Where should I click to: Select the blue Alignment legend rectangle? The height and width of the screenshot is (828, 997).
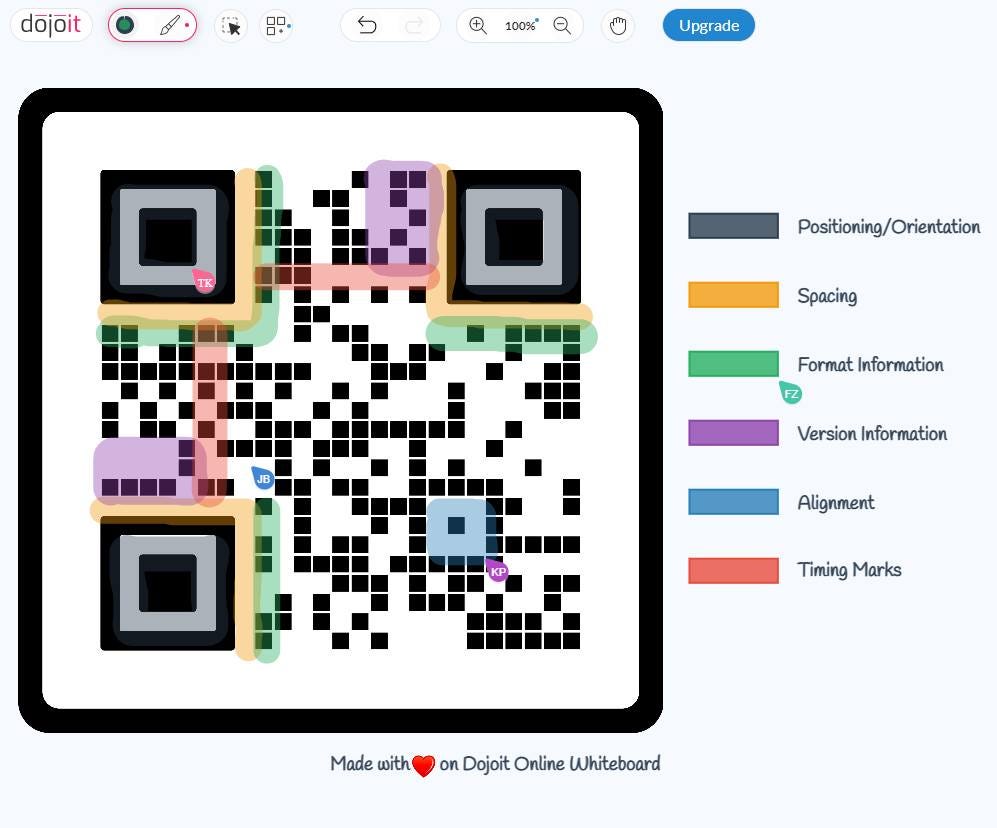click(733, 502)
